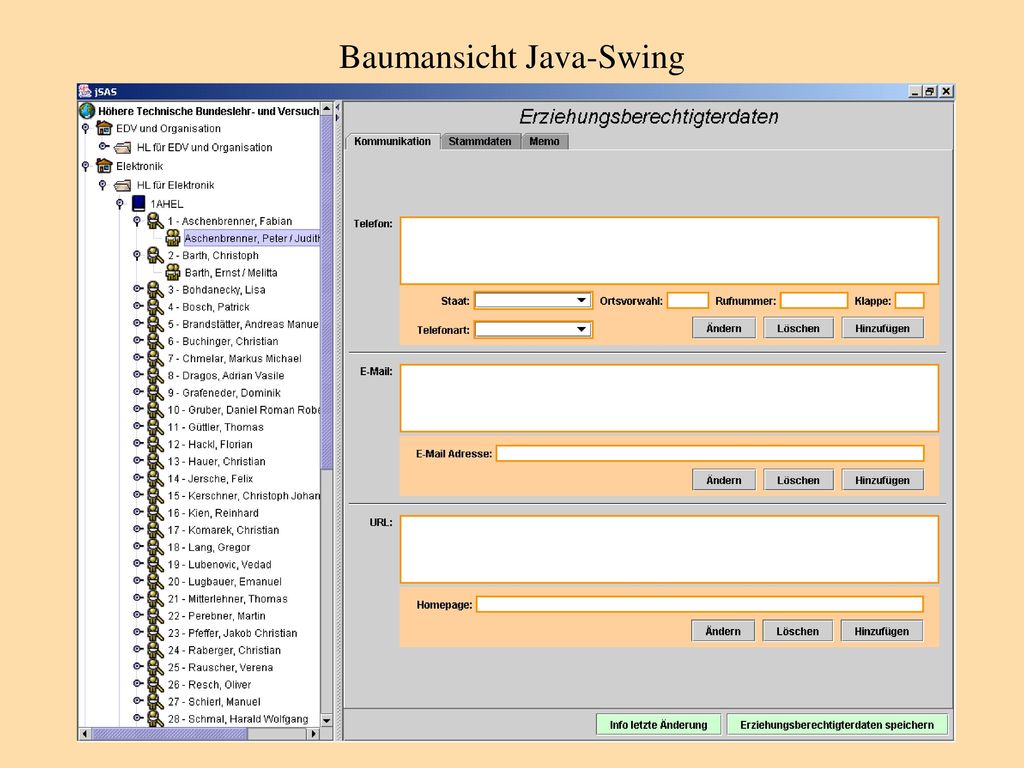Click the E-Mail Adresse input field
The width and height of the screenshot is (1024, 768).
pos(710,453)
